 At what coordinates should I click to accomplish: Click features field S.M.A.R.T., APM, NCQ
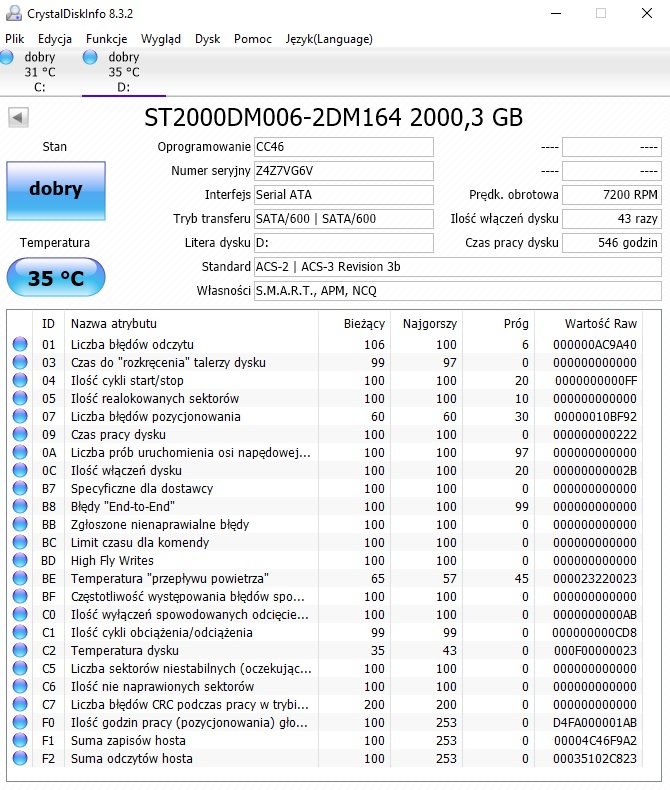click(457, 291)
